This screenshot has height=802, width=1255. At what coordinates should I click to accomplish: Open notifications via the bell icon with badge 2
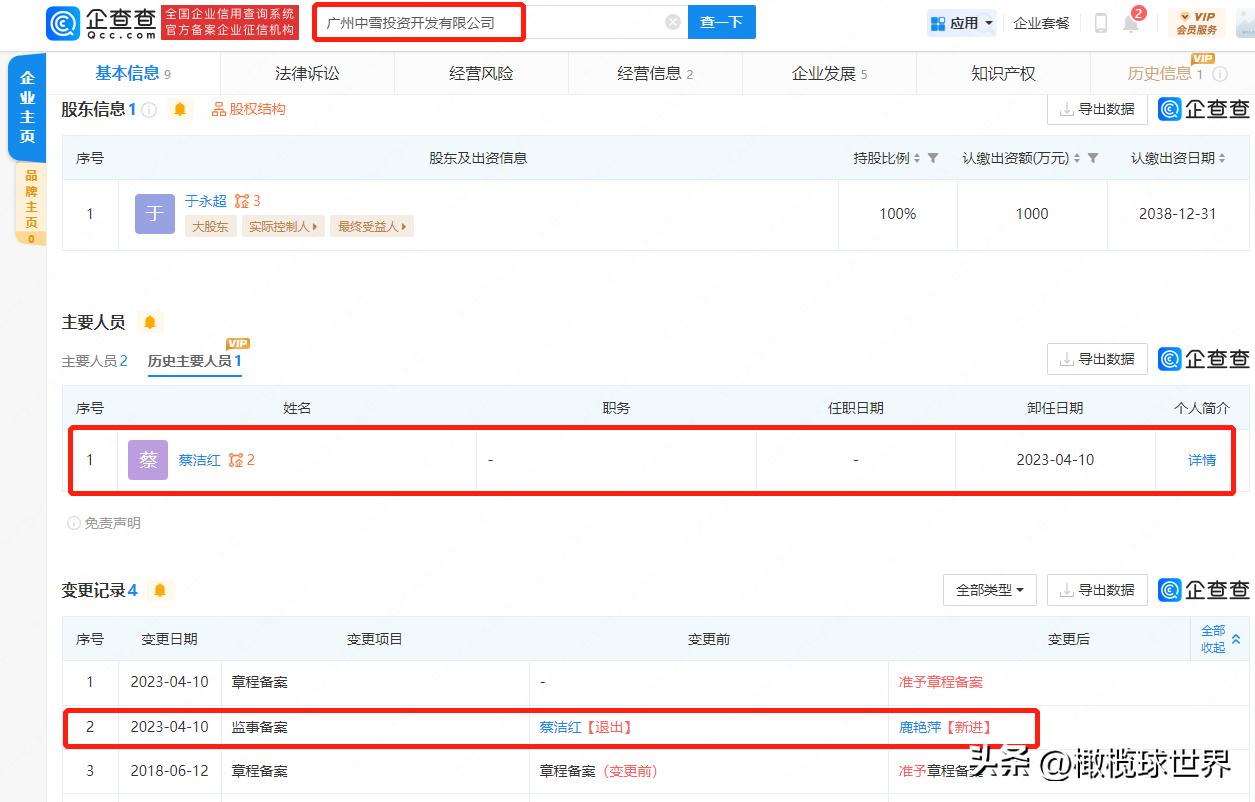1133,23
